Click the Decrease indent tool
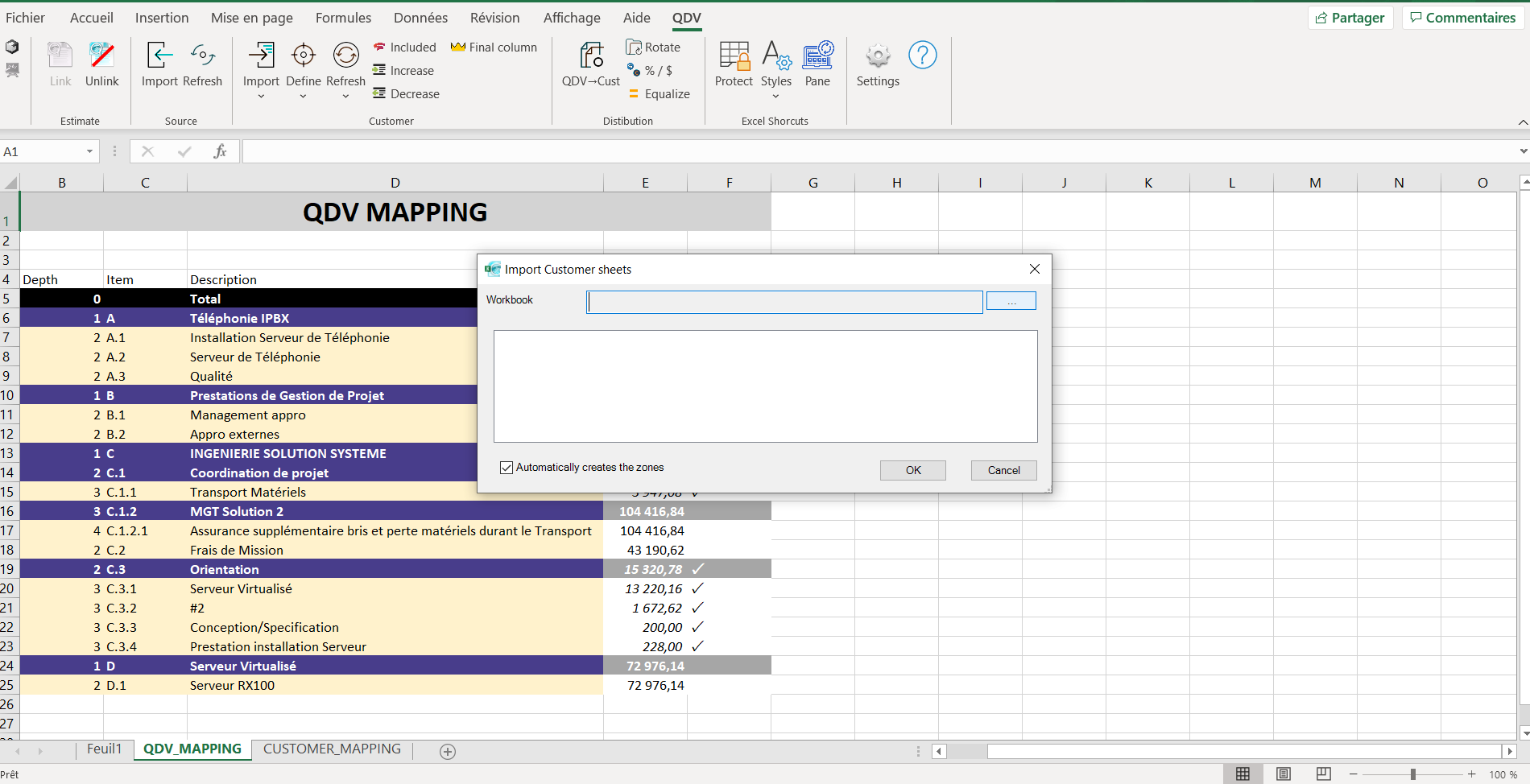This screenshot has width=1530, height=784. tap(406, 94)
